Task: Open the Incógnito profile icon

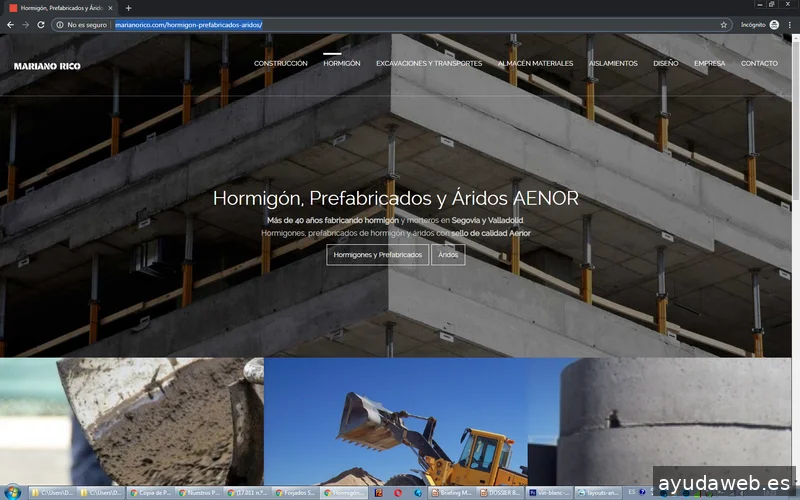Action: pyautogui.click(x=774, y=24)
